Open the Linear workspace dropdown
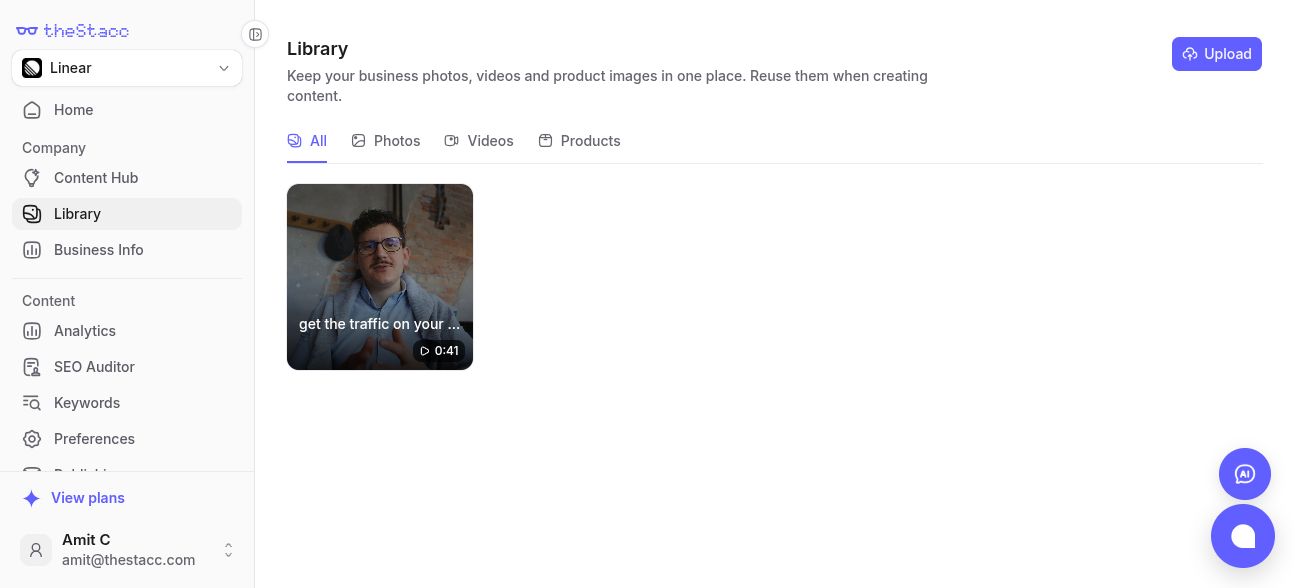 point(127,68)
